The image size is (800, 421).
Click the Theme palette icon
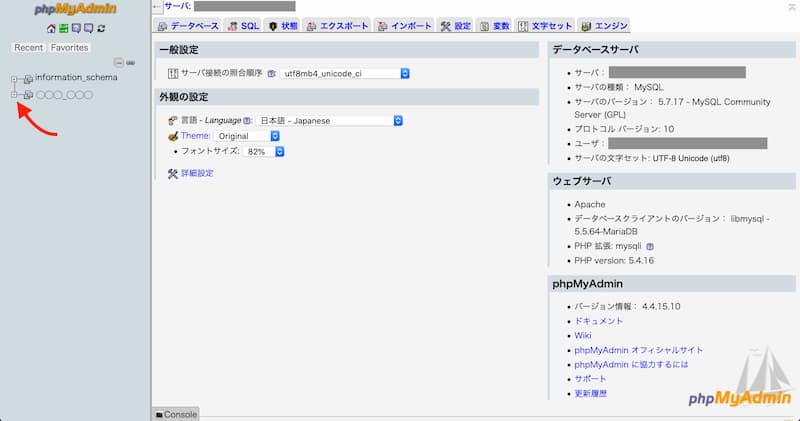[x=173, y=136]
